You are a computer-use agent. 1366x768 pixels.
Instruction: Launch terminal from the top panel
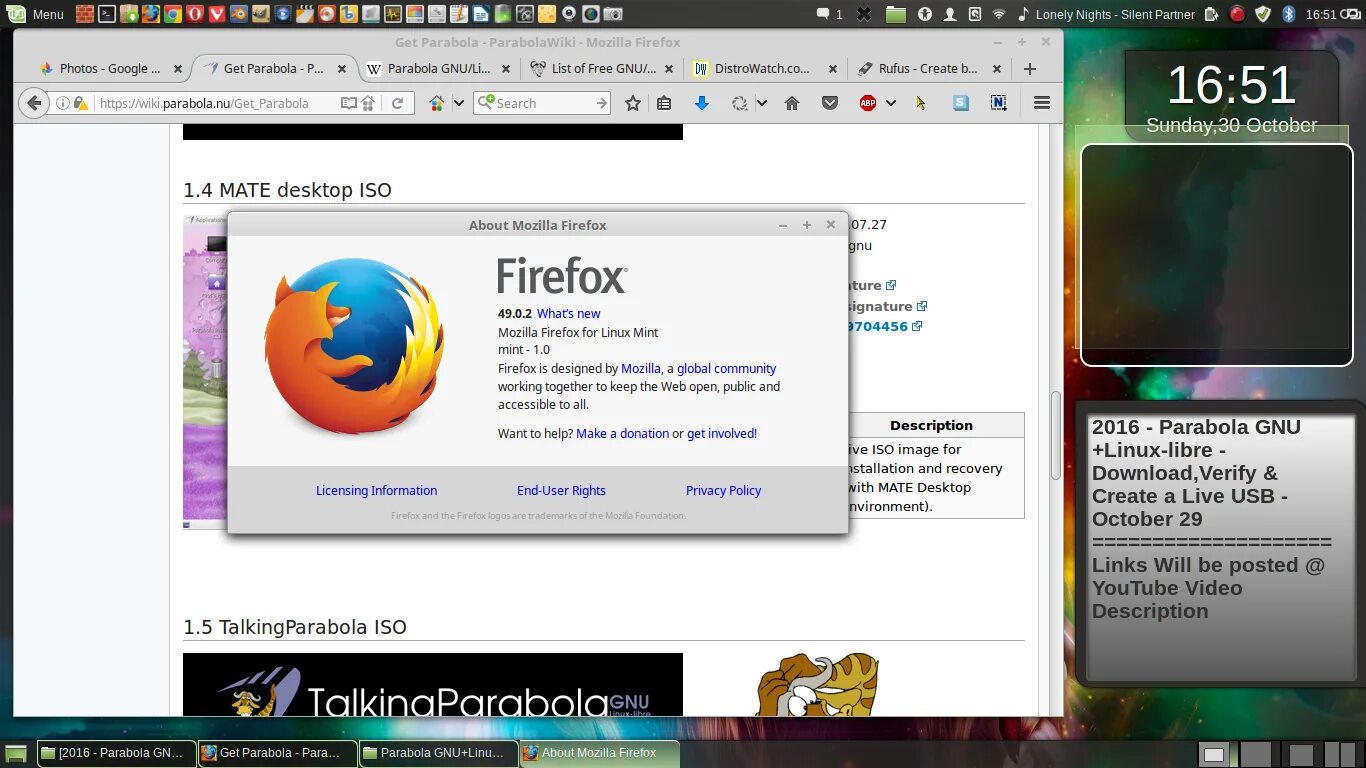click(107, 14)
